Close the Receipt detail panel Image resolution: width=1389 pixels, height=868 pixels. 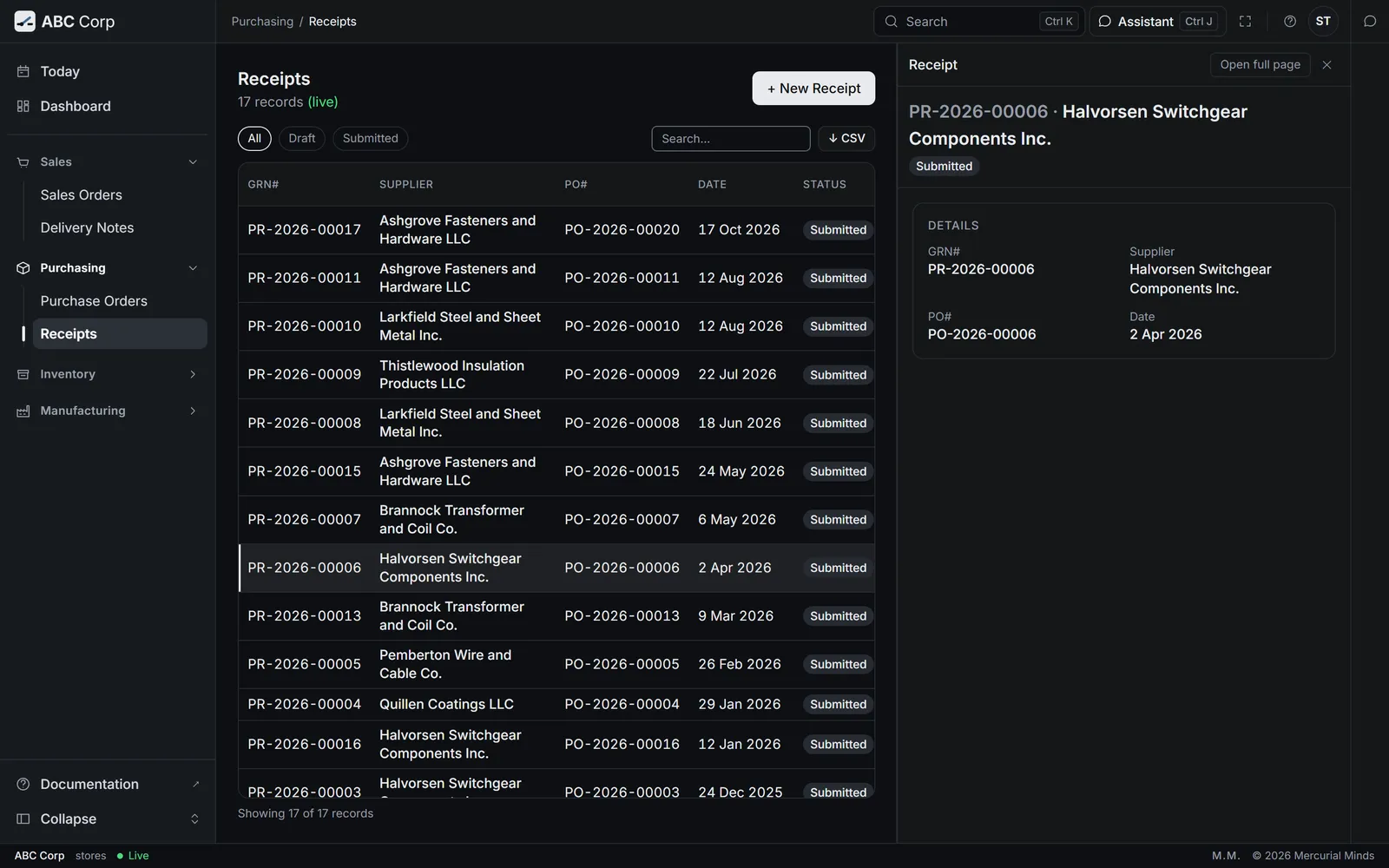(x=1326, y=65)
